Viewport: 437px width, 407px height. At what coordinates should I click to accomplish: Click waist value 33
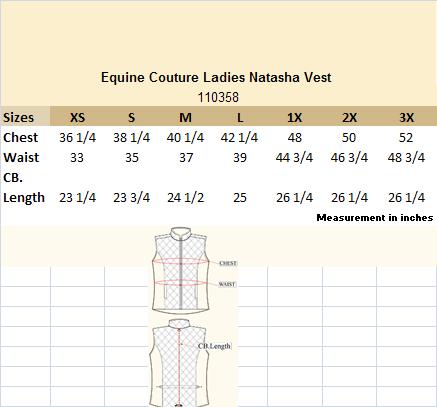point(77,157)
